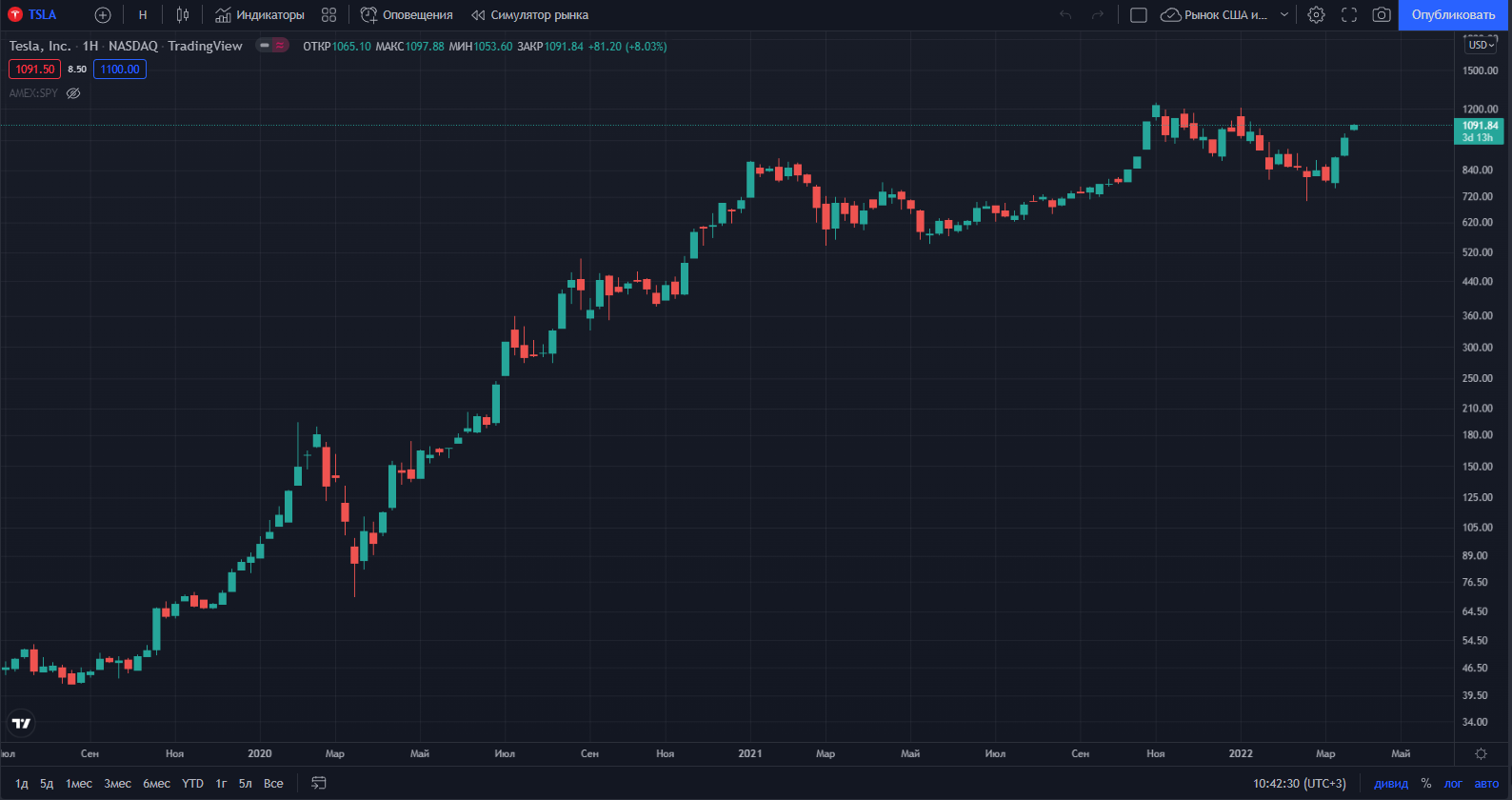Click the compare/add symbol plus icon

pos(103,15)
